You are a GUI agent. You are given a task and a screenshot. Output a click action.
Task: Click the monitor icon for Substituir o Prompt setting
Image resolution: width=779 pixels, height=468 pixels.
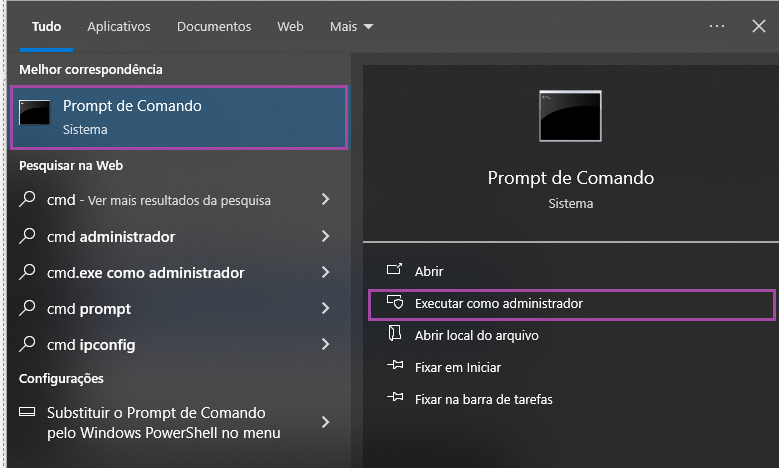click(x=29, y=413)
